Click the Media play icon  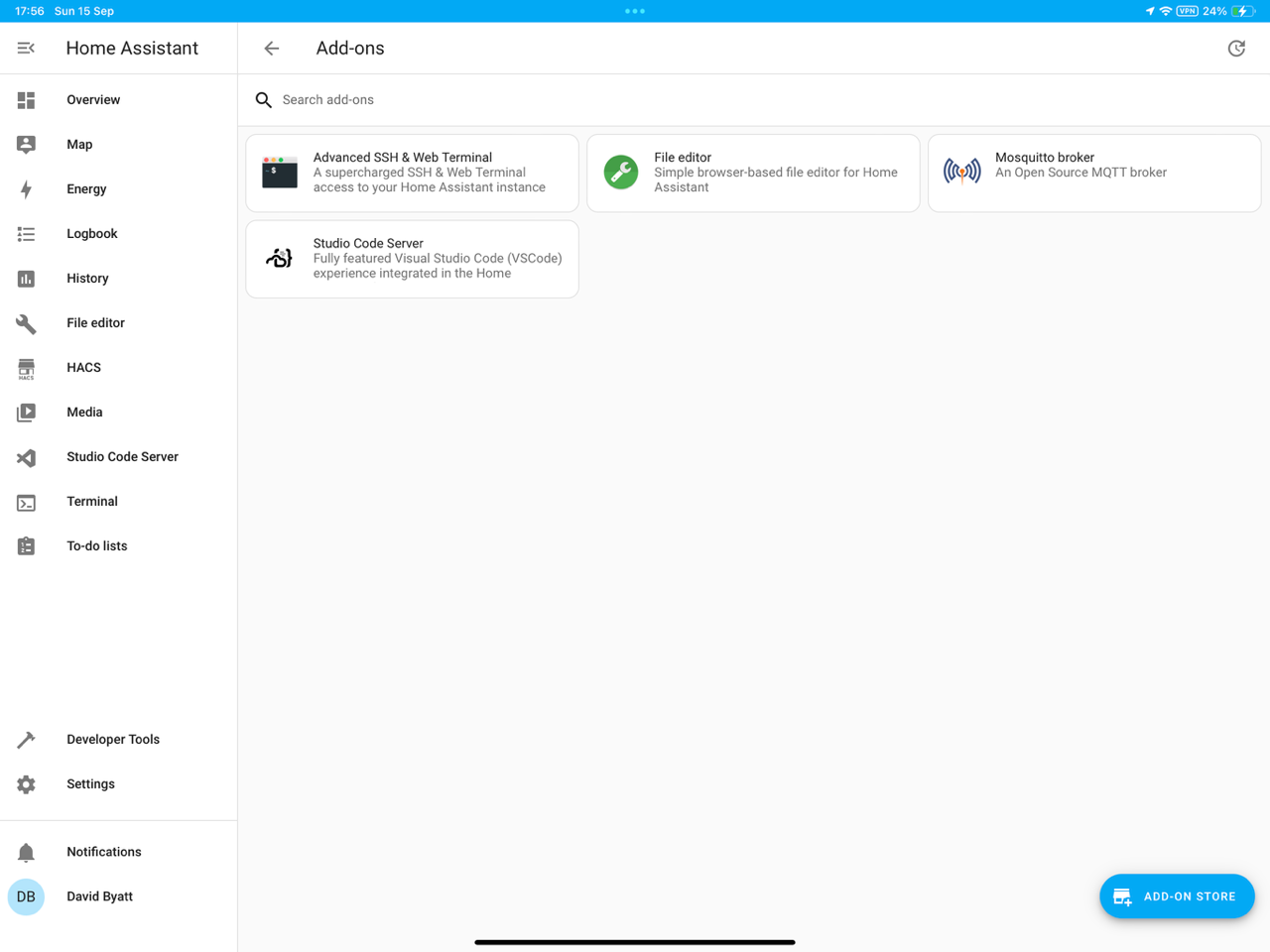coord(26,413)
